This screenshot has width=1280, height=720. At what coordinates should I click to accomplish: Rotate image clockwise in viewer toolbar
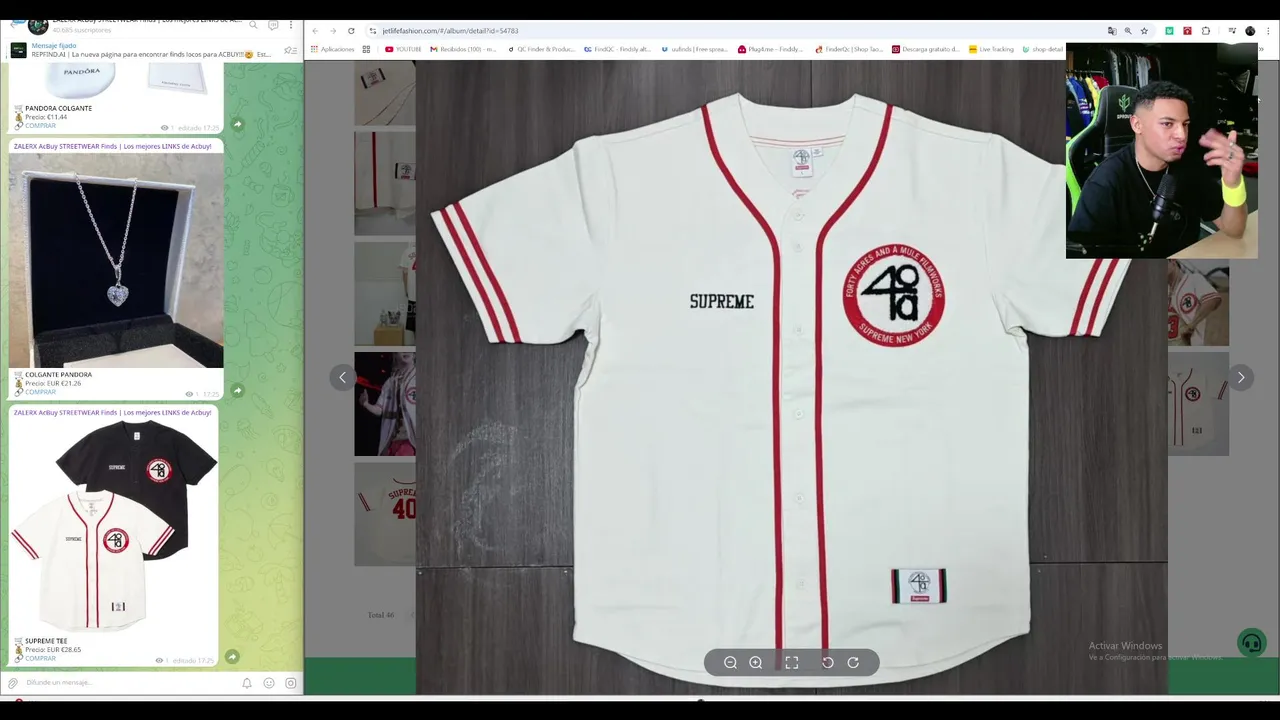click(853, 662)
